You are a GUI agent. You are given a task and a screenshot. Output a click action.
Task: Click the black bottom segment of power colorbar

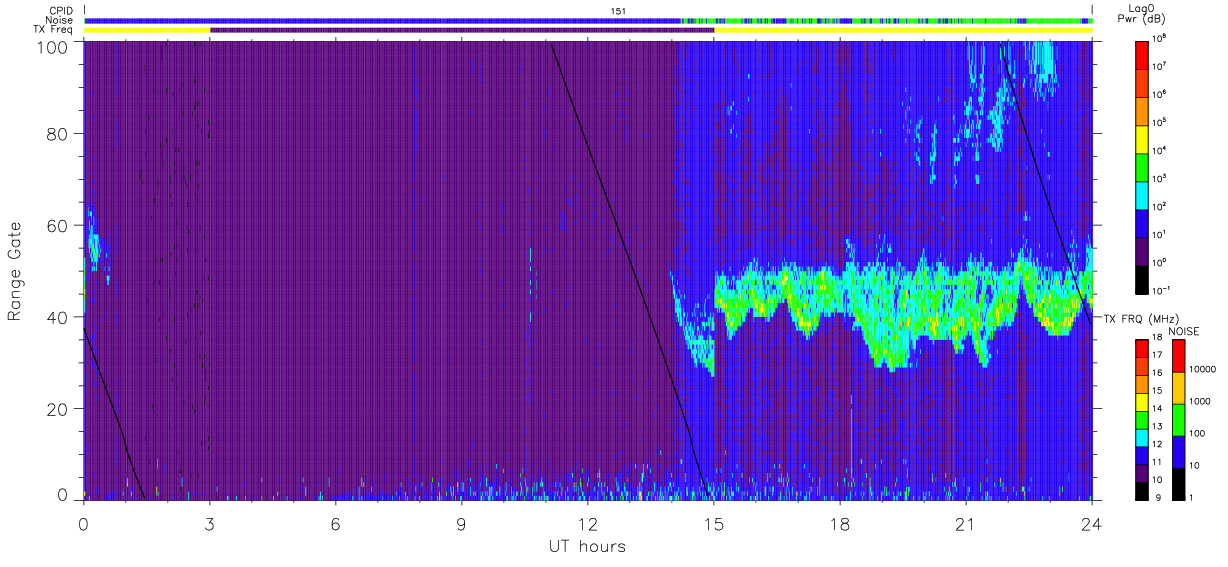(x=1143, y=278)
